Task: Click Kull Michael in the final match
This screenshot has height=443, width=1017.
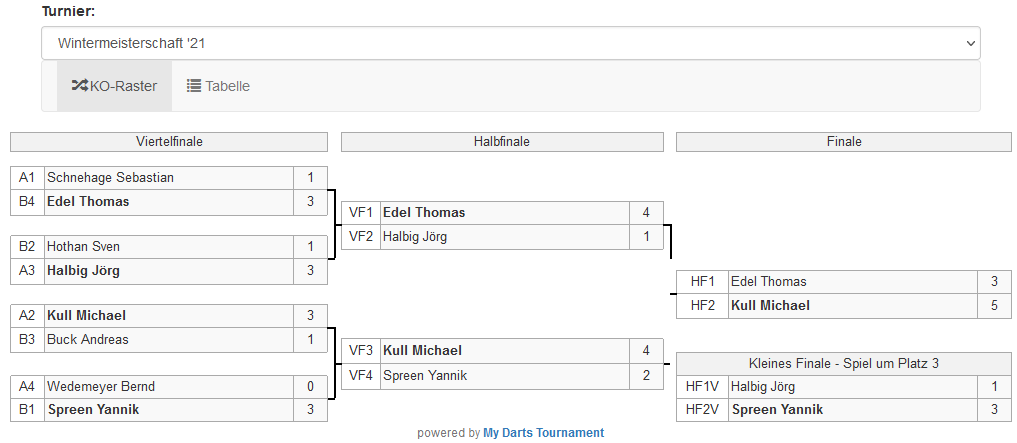Action: click(x=770, y=306)
